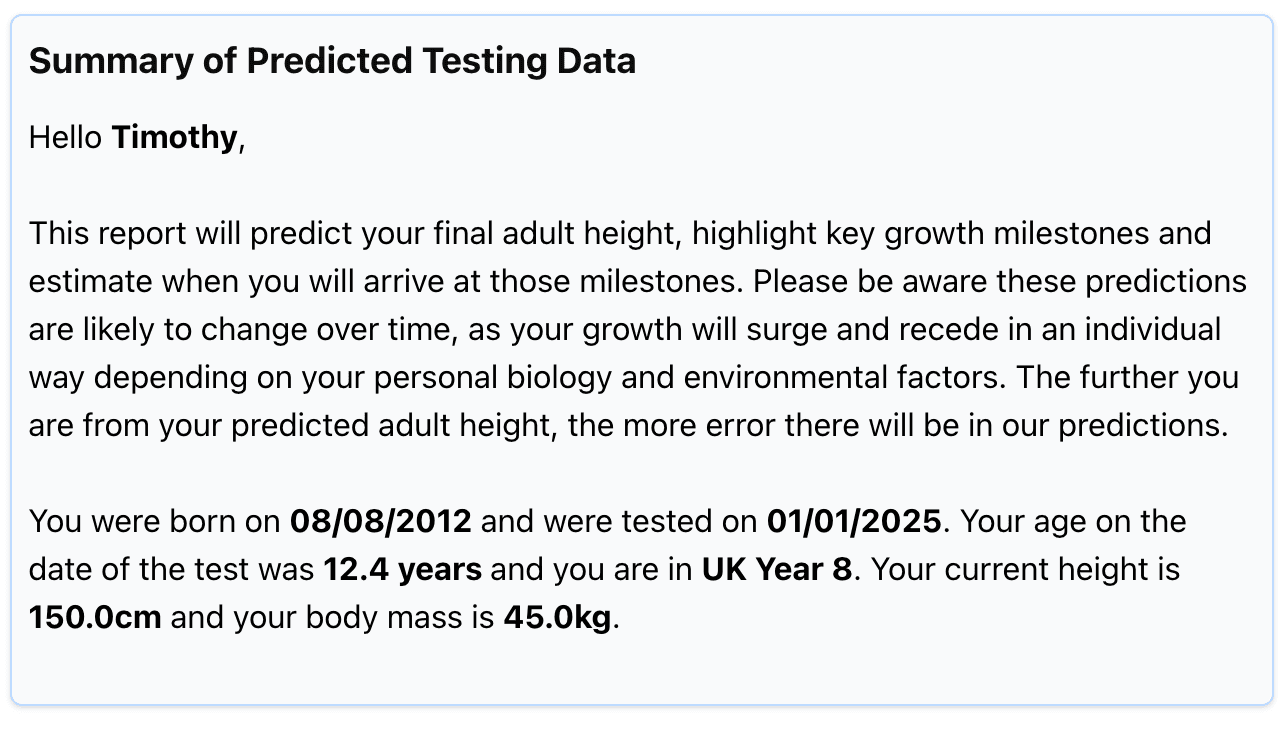Click the word Hello in greeting
The height and width of the screenshot is (736, 1286).
coord(66,137)
